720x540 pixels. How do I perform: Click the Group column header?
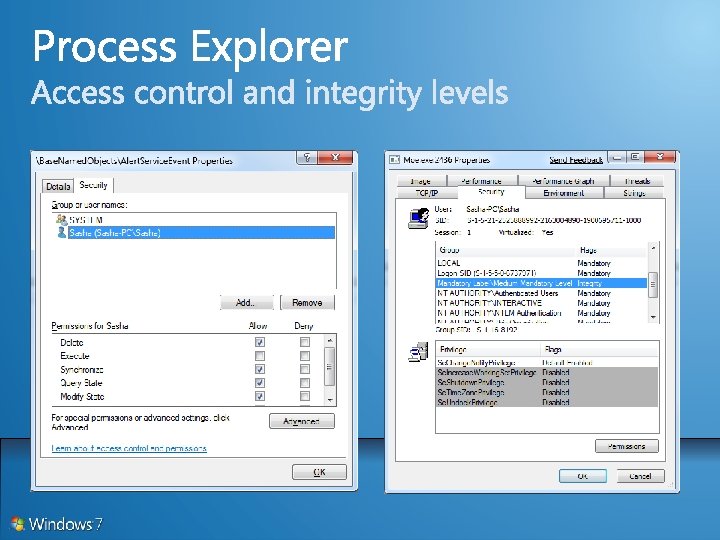pyautogui.click(x=506, y=250)
